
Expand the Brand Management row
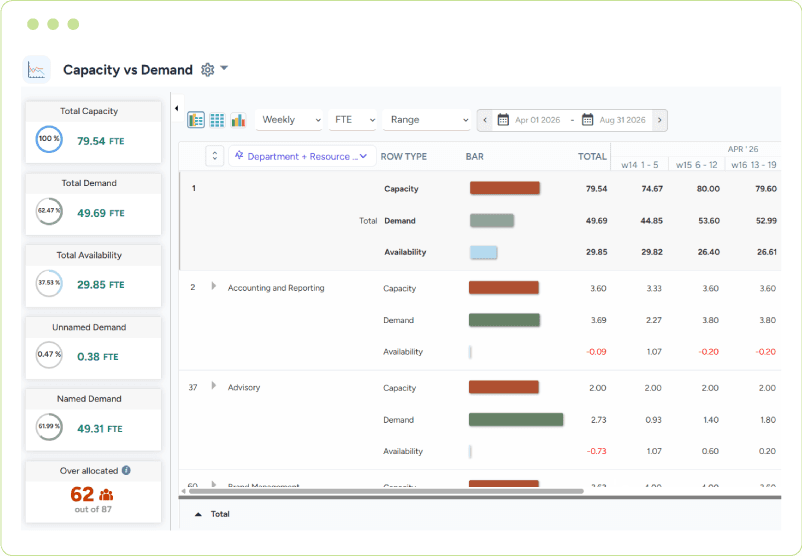click(214, 483)
